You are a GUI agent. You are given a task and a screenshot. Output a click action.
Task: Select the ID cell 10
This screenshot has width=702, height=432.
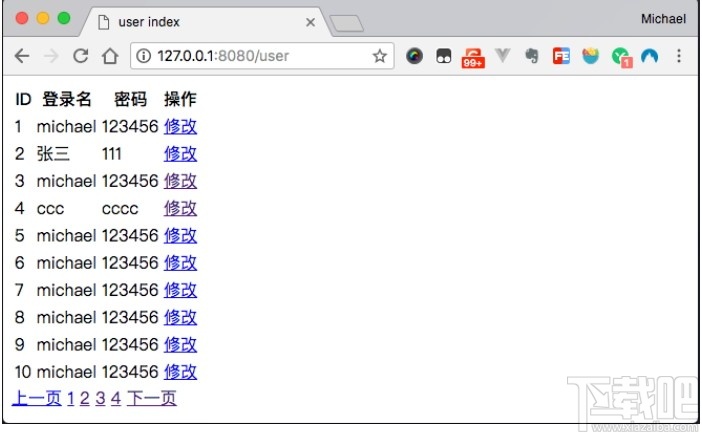click(x=23, y=372)
